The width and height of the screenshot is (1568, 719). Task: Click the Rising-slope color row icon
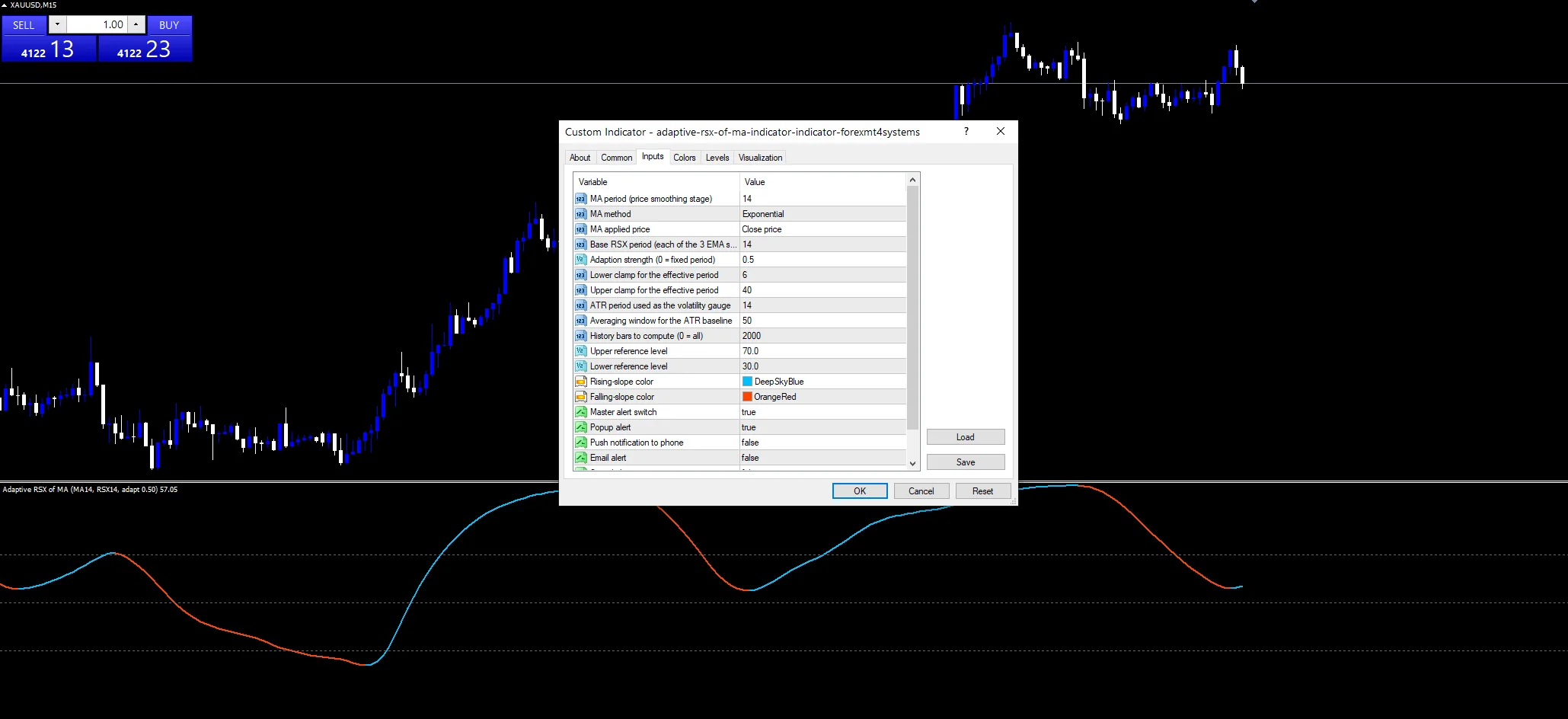[580, 382]
